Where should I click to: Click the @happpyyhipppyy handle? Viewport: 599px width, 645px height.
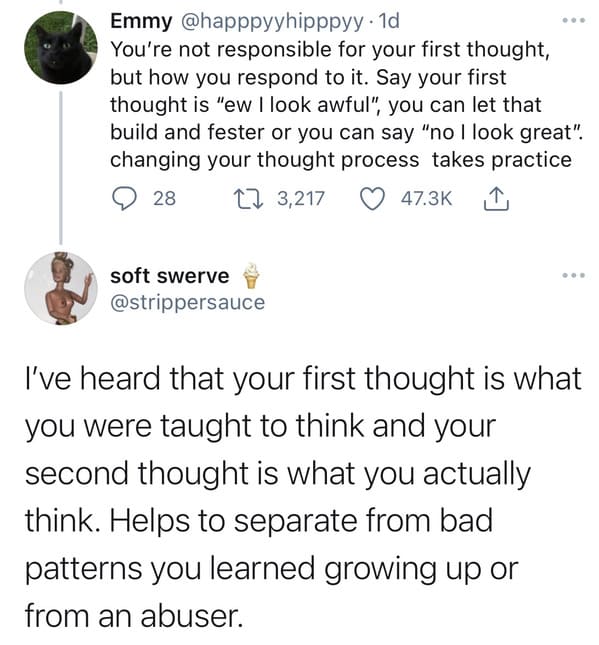coord(272,22)
